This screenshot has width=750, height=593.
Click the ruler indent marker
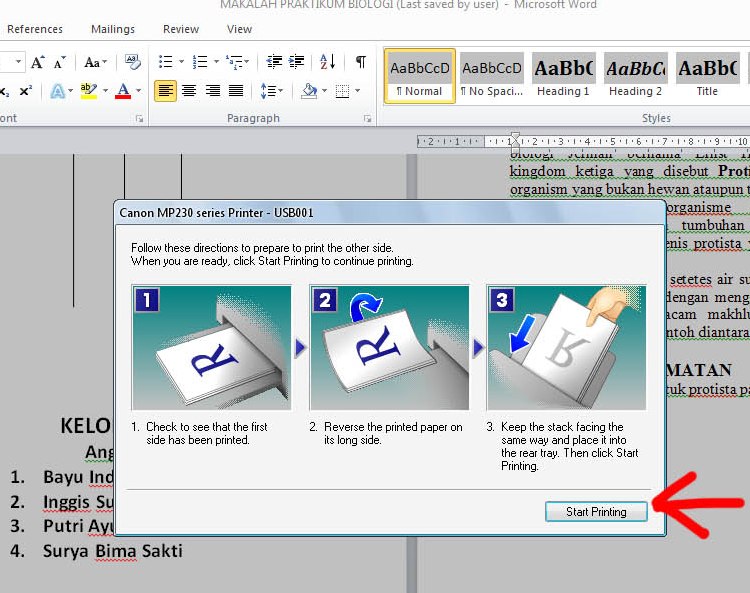[515, 142]
